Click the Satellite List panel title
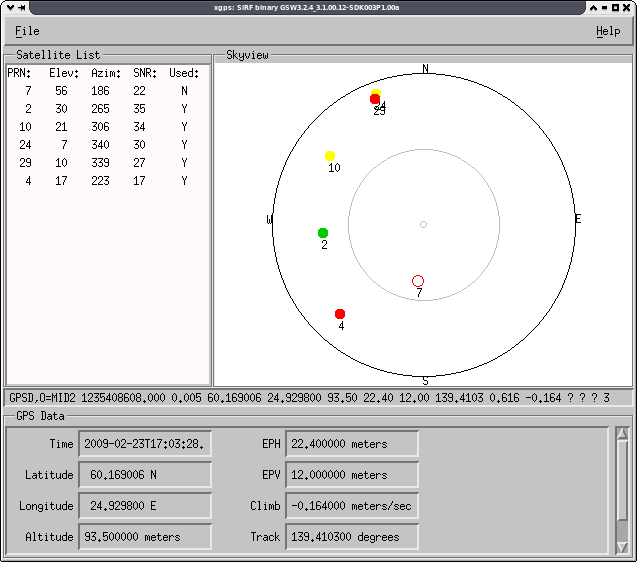 pyautogui.click(x=58, y=55)
